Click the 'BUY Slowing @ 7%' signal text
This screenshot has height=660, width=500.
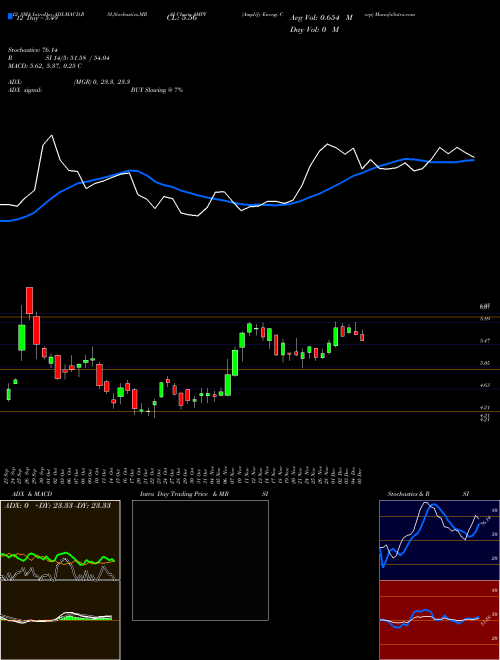click(x=157, y=90)
